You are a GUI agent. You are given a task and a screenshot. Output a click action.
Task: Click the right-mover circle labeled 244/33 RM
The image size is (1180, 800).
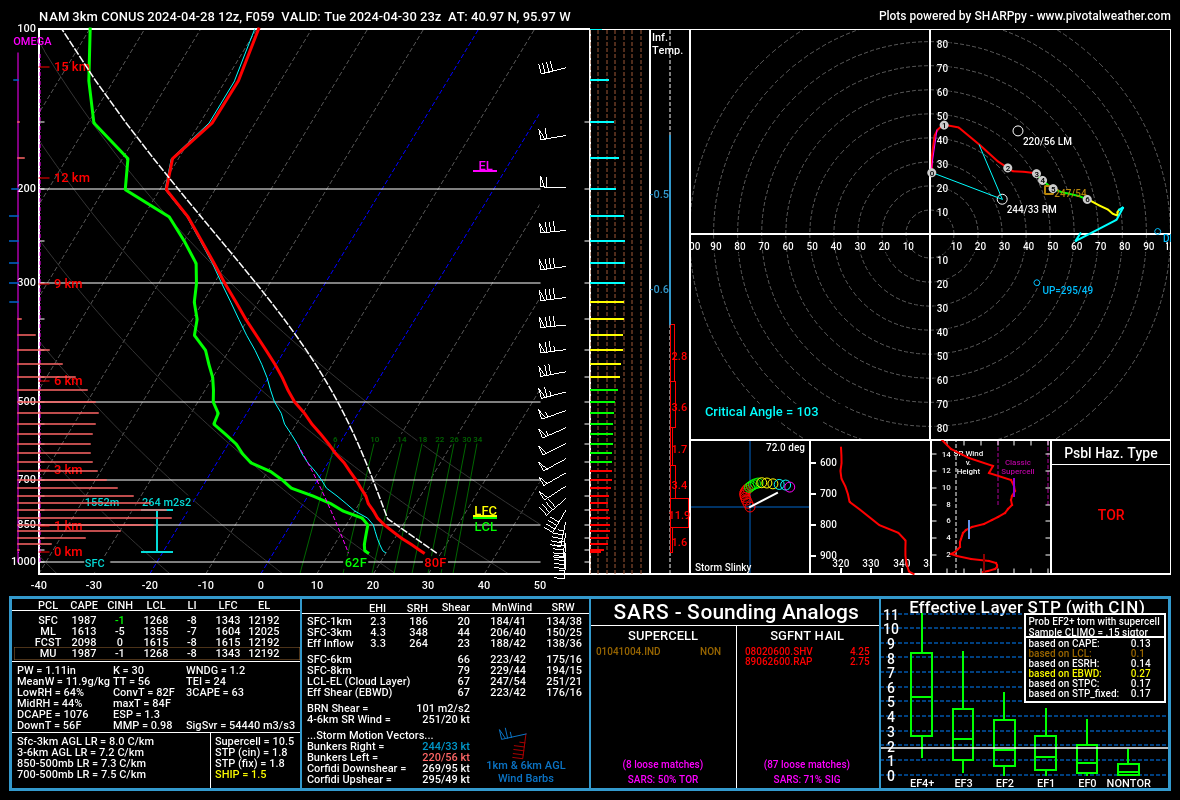pyautogui.click(x=1002, y=199)
